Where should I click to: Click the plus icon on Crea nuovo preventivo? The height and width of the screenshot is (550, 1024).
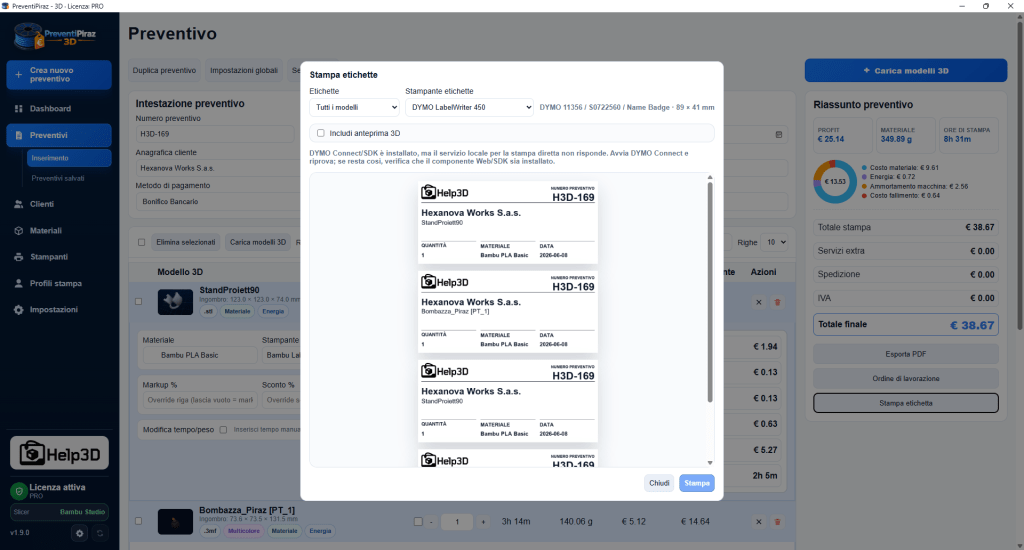tap(18, 74)
